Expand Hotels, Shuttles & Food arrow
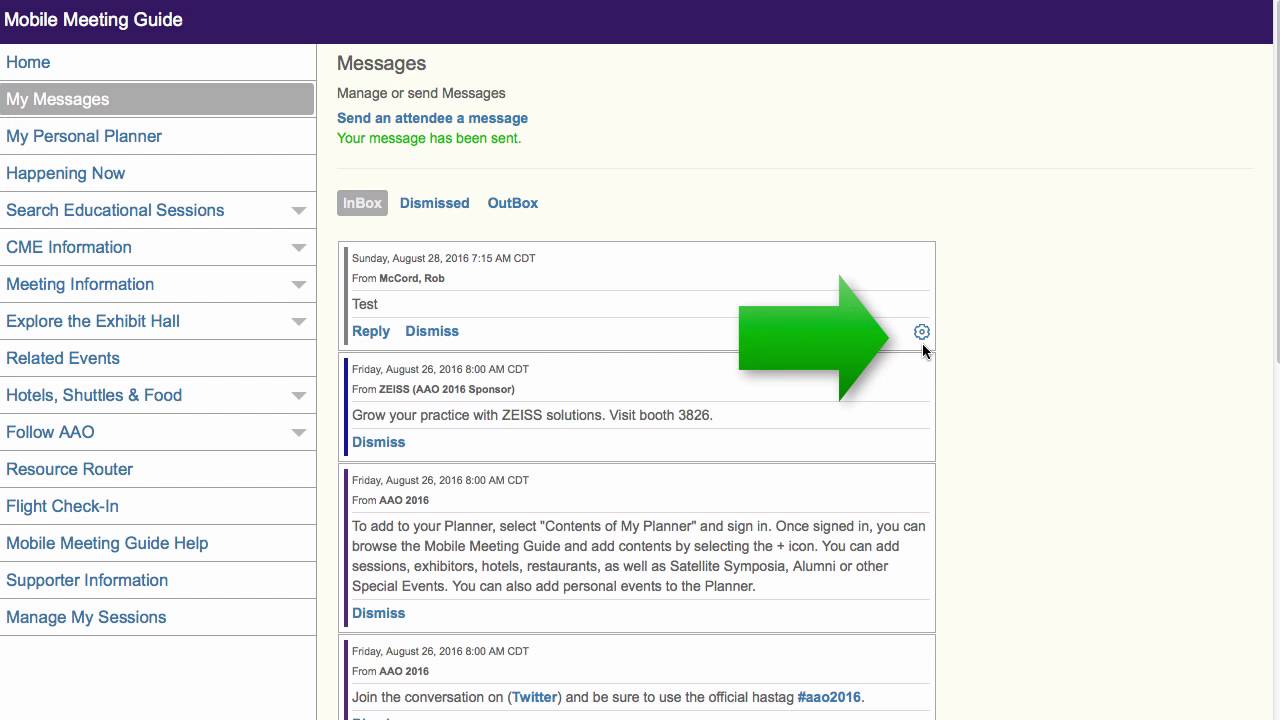The width and height of the screenshot is (1280, 720). 298,396
